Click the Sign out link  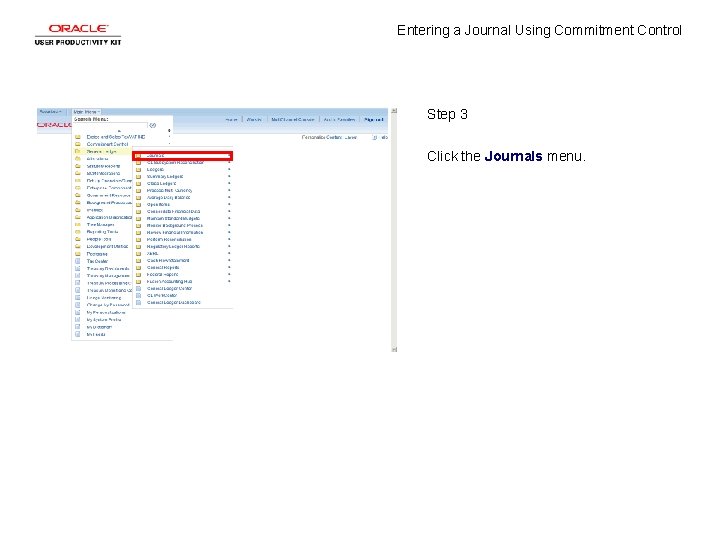click(x=374, y=119)
